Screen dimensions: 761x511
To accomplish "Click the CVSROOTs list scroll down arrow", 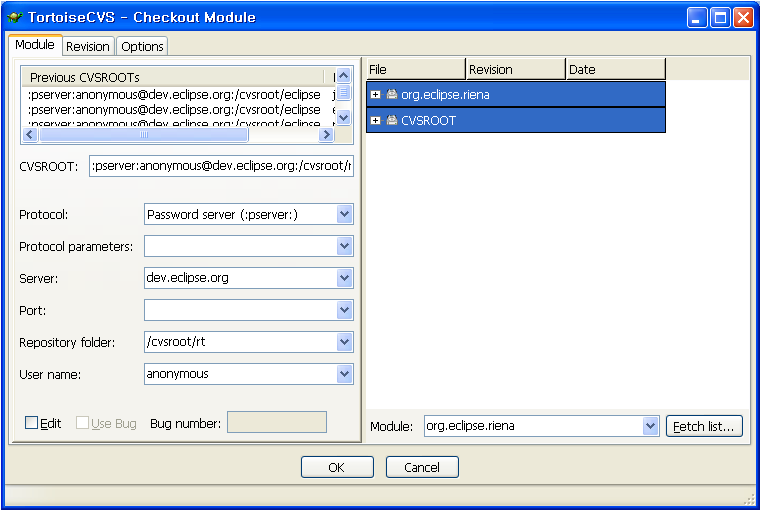I will click(344, 117).
